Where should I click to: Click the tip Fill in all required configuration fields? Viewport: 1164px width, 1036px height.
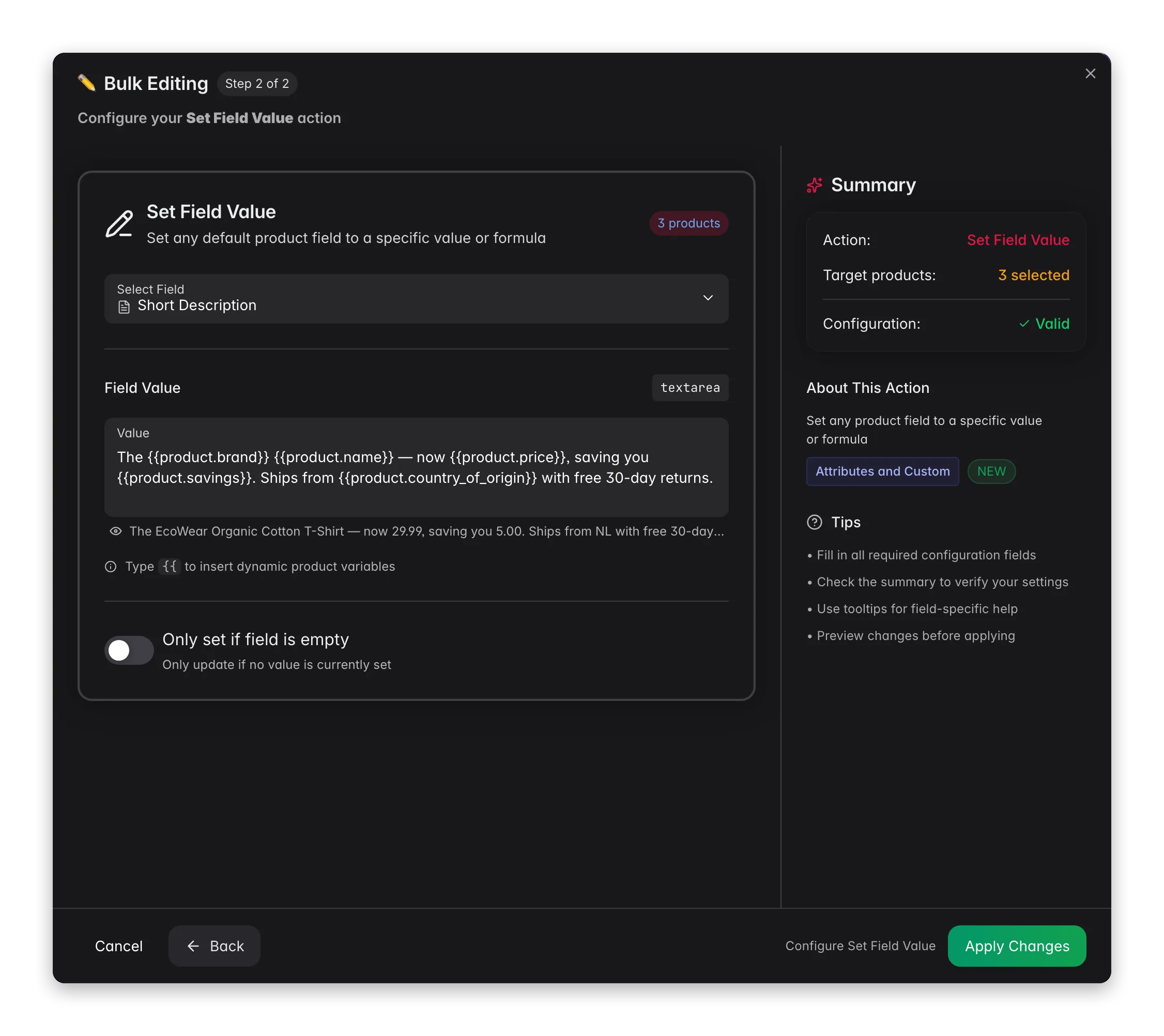(926, 555)
